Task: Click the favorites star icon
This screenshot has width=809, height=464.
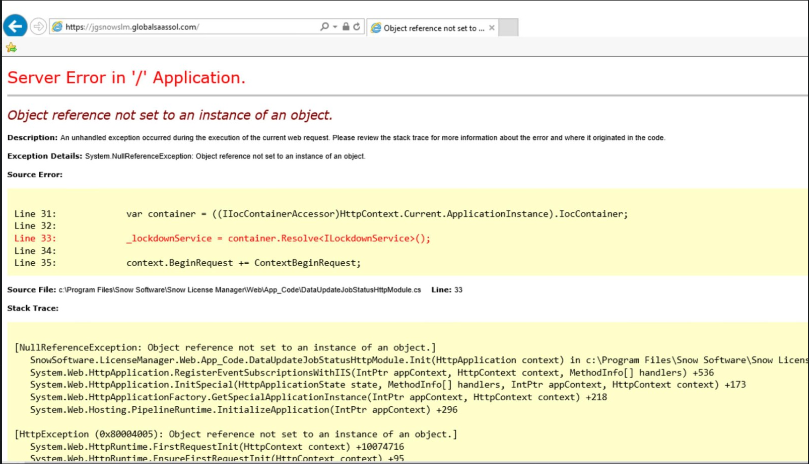Action: tap(11, 47)
